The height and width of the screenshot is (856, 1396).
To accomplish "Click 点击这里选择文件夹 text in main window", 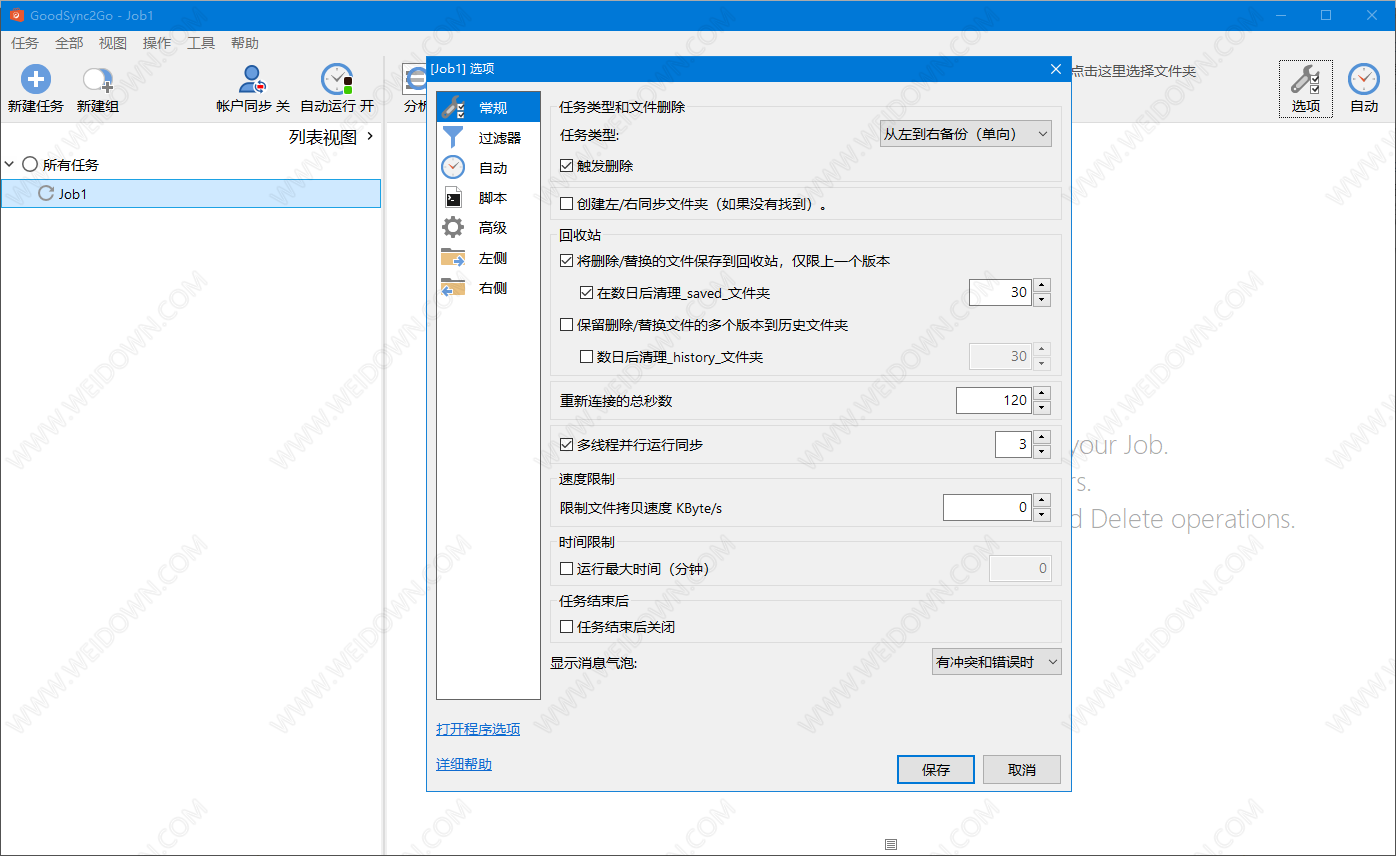I will pos(1133,71).
